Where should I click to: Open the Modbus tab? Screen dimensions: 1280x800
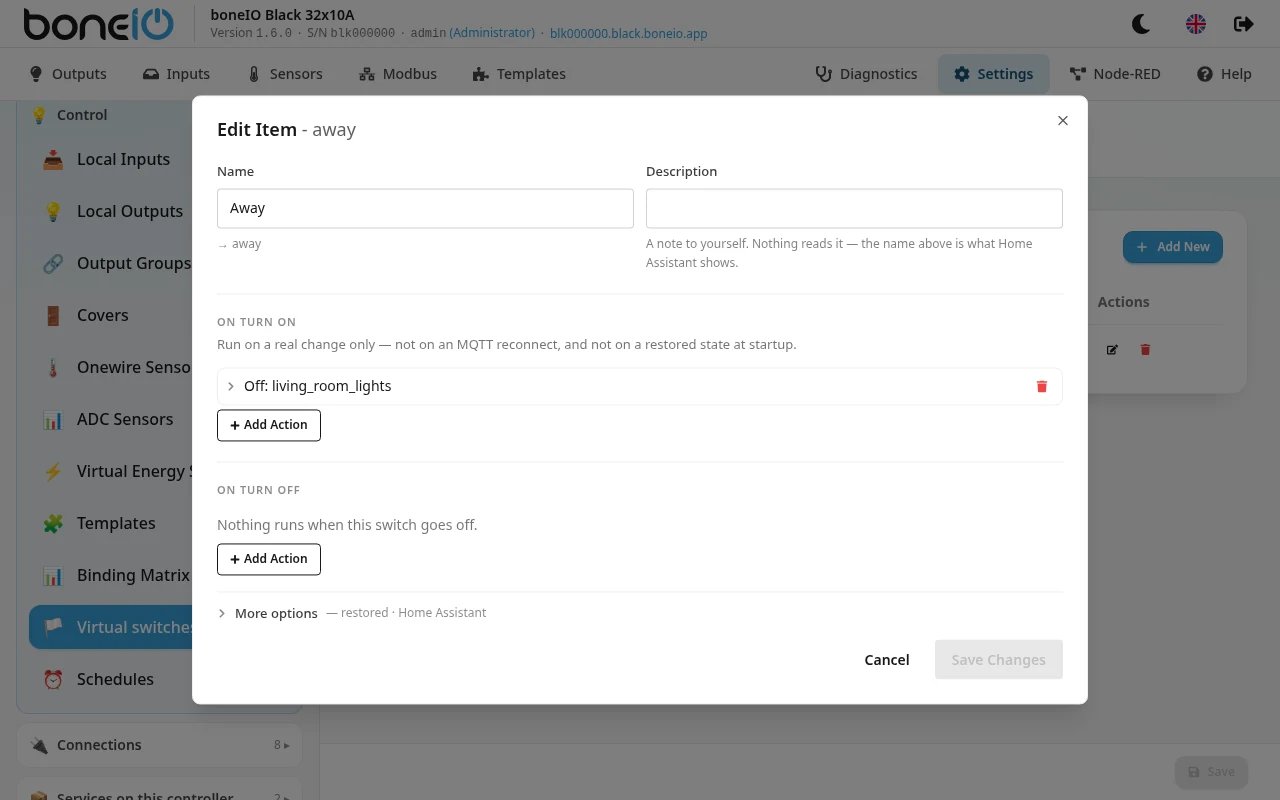[397, 74]
